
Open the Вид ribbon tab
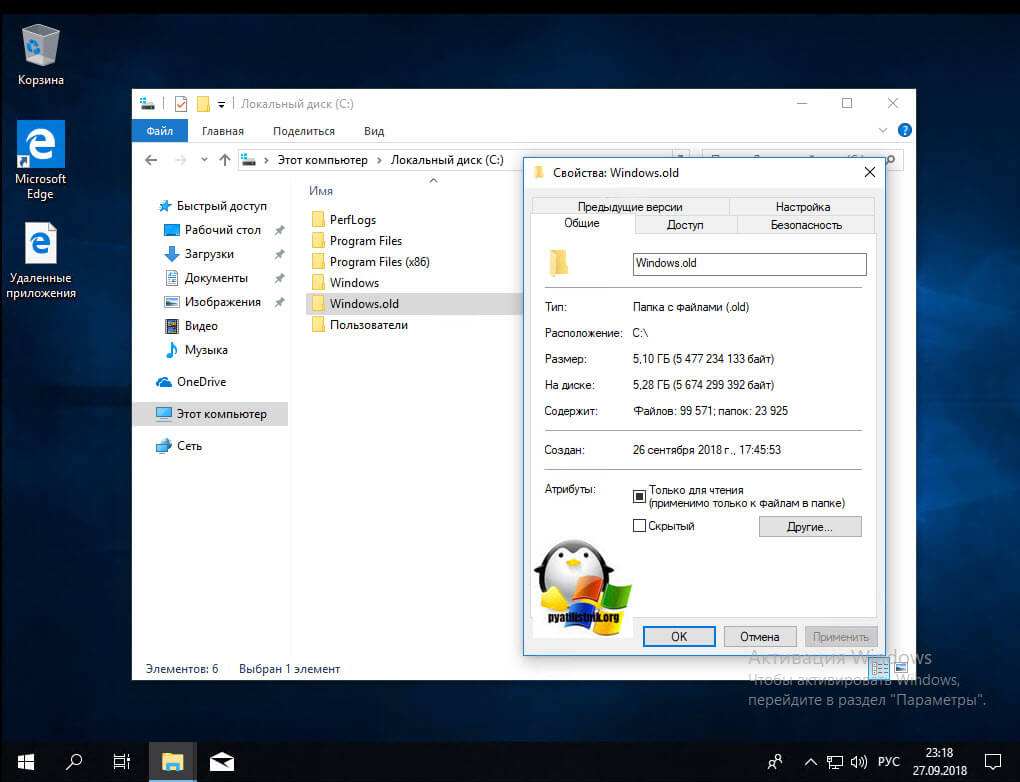pos(373,131)
